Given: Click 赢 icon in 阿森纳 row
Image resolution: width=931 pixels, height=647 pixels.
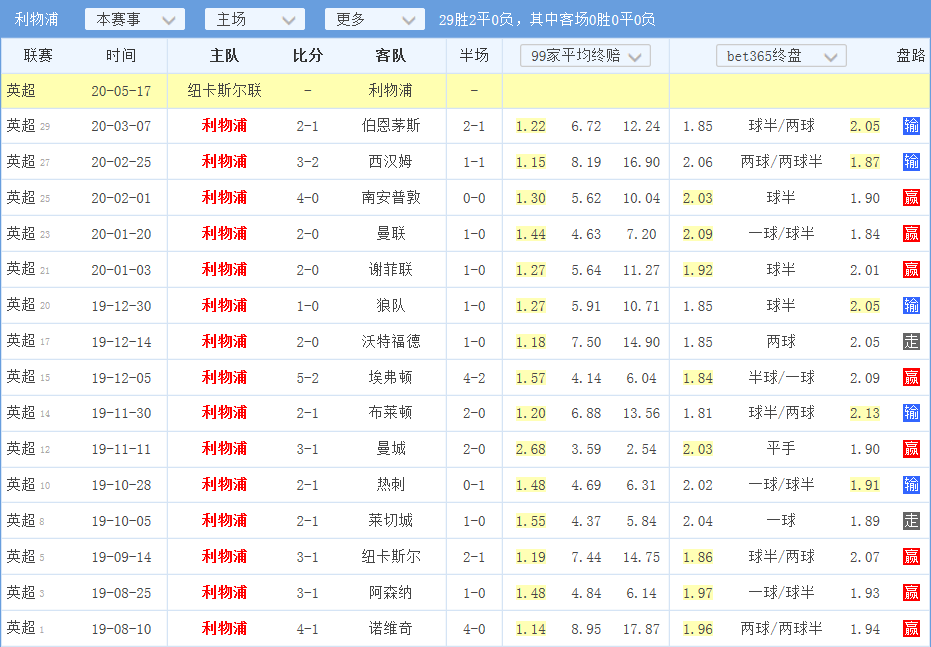Looking at the screenshot, I should point(911,592).
